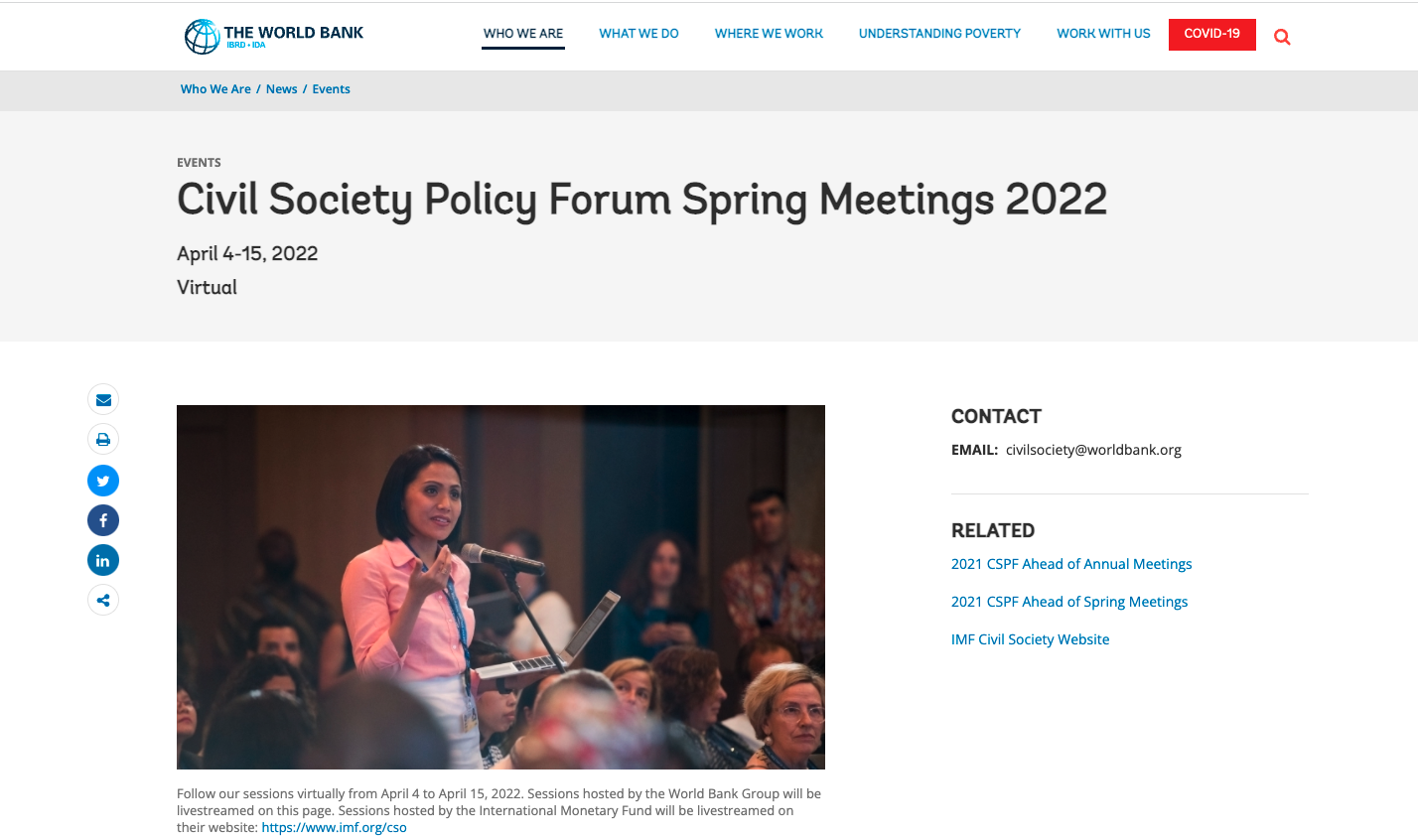Click the print page icon
The image size is (1418, 840).
tap(103, 440)
